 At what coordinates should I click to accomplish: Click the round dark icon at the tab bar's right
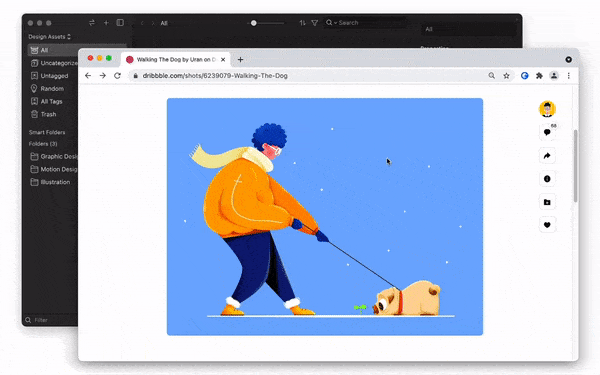[x=569, y=59]
